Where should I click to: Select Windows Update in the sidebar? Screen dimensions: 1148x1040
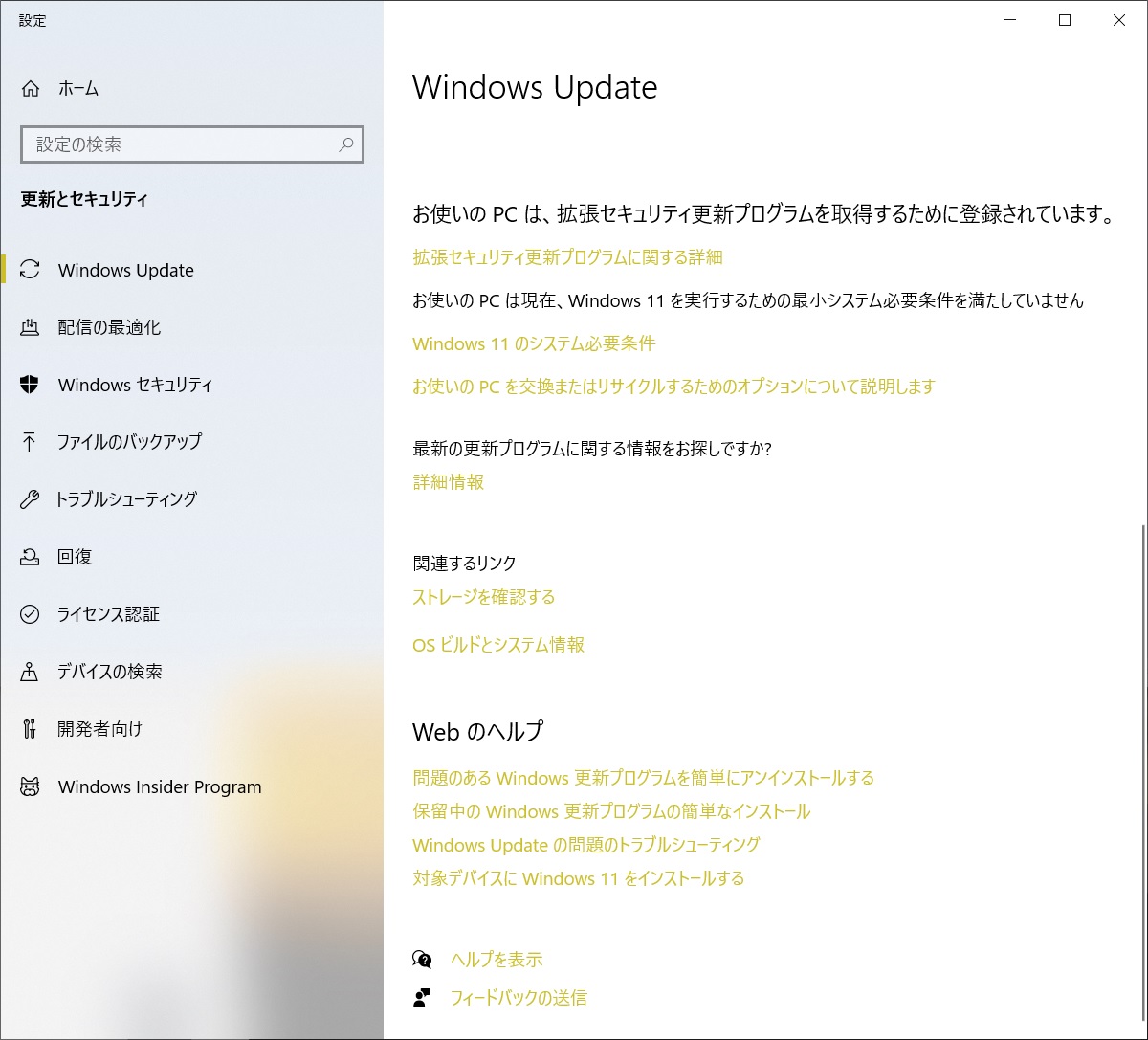click(191, 270)
